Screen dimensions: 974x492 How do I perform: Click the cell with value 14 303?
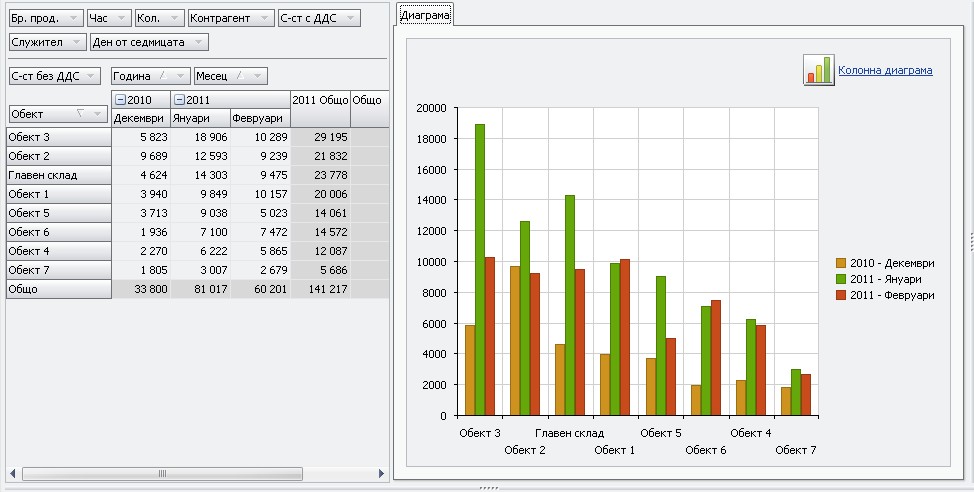(200, 175)
